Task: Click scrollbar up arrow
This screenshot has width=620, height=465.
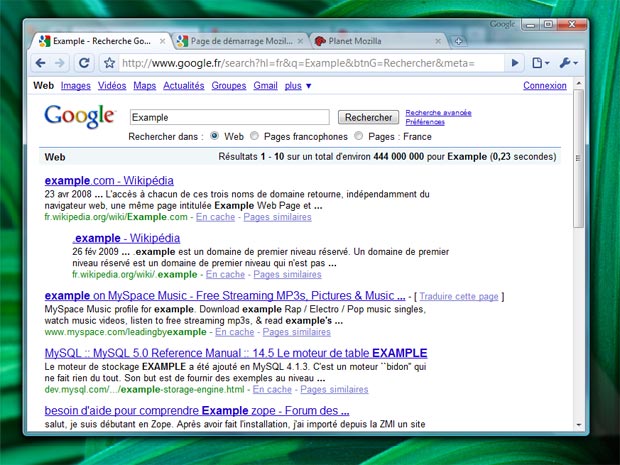Action: click(578, 84)
